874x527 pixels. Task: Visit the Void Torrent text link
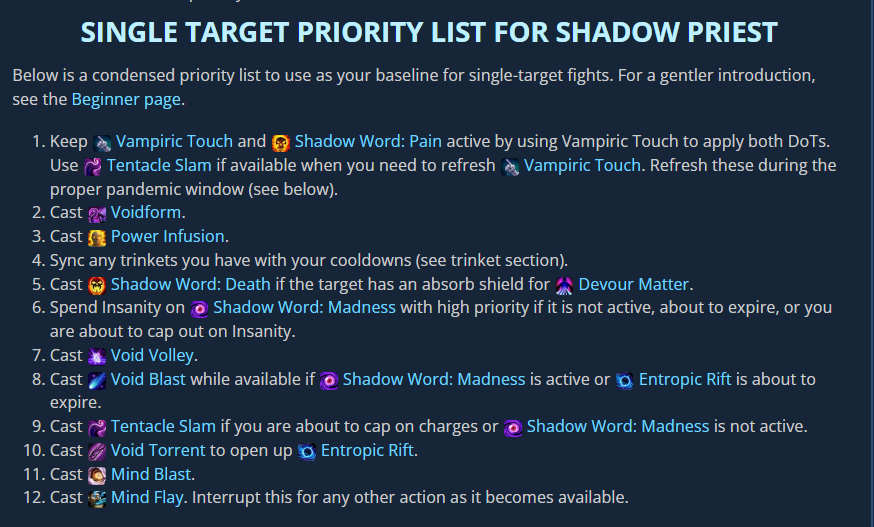(x=161, y=450)
